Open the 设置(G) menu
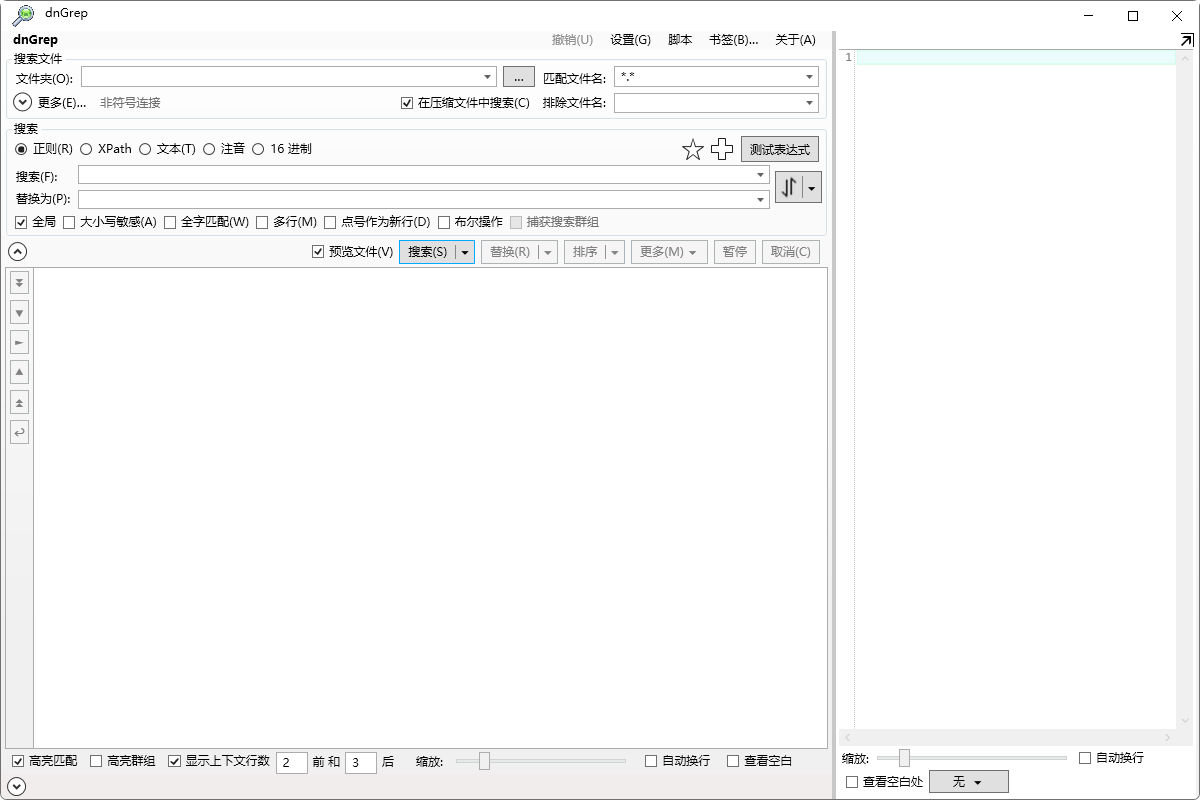The height and width of the screenshot is (800, 1200). (x=630, y=39)
